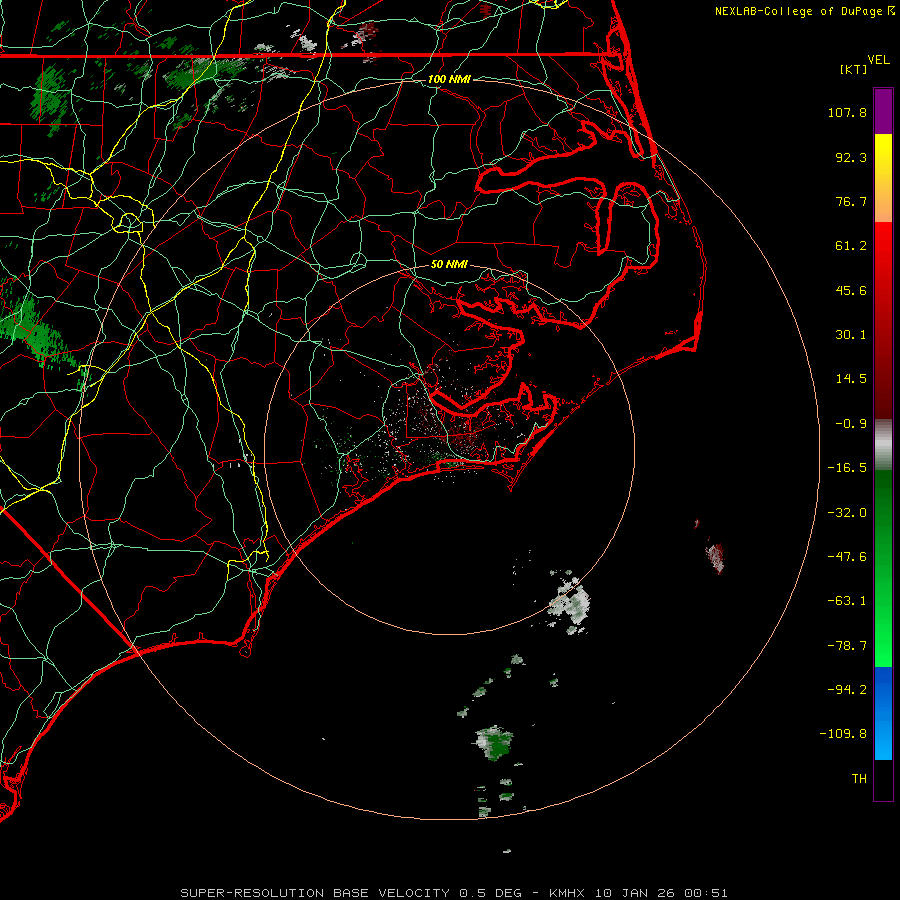Viewport: 900px width, 900px height.
Task: Click the 107.8 value on velocity scale
Action: point(847,112)
